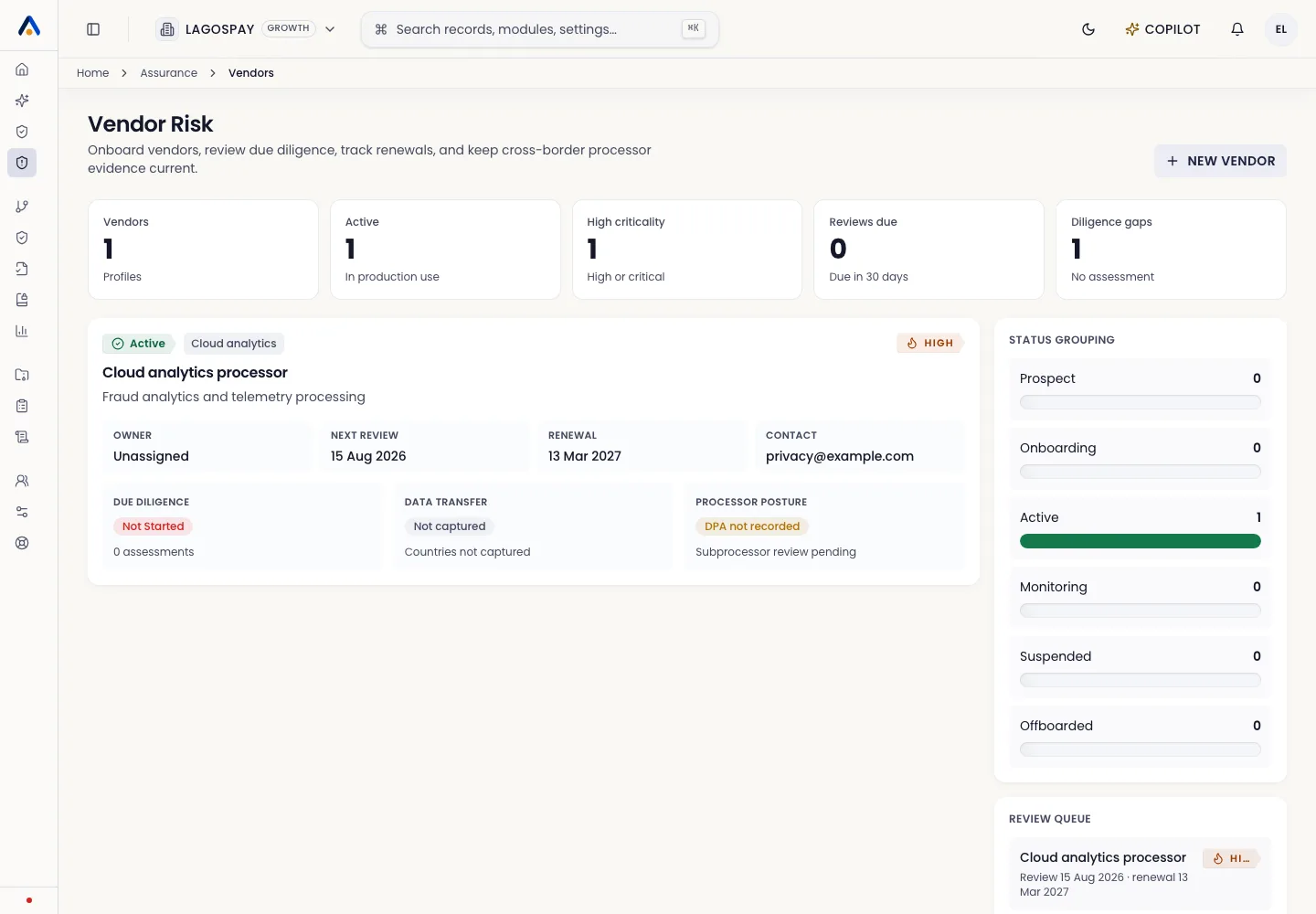
Task: Click the check circle in Active badge
Action: tap(118, 344)
